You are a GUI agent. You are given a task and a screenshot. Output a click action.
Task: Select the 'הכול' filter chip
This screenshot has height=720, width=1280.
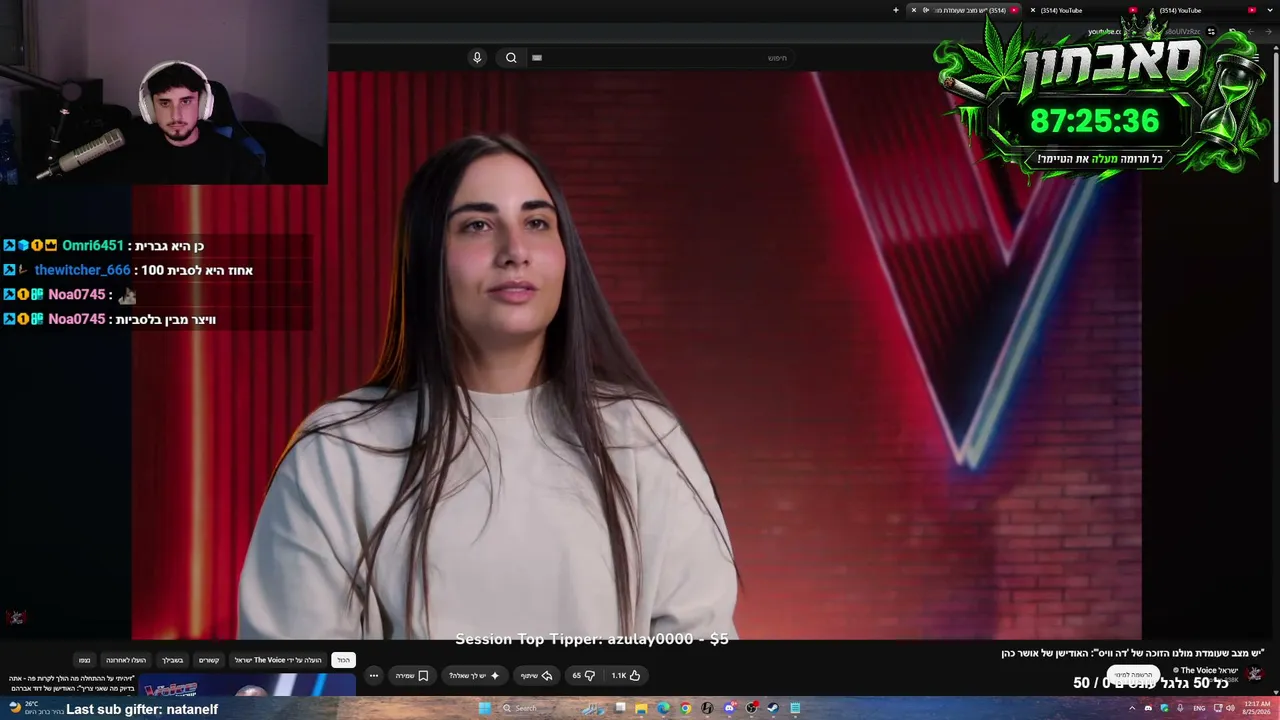click(343, 660)
